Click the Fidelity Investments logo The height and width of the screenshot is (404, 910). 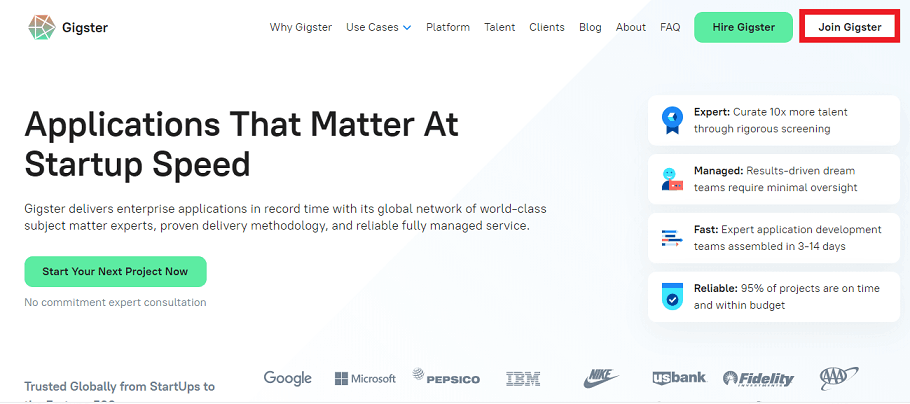[x=758, y=379]
